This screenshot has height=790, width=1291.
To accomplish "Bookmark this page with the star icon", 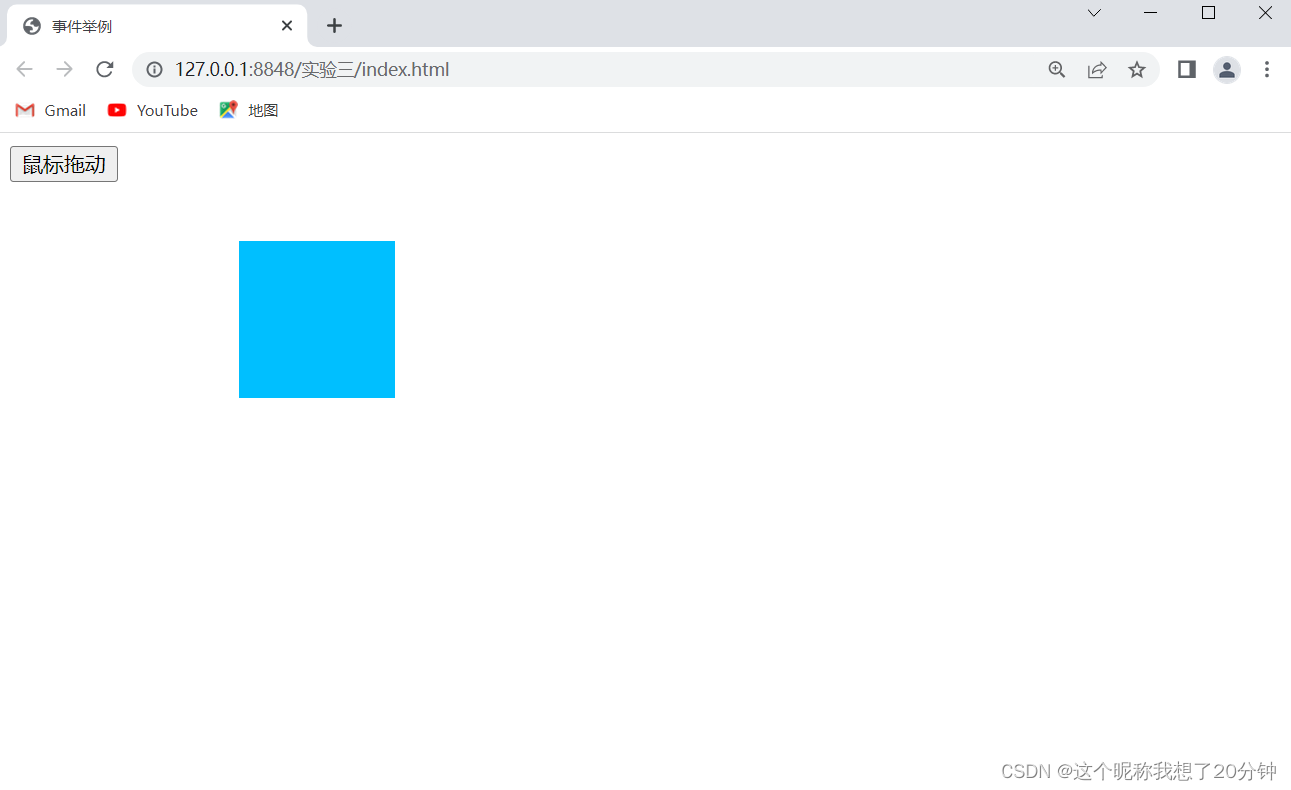I will pyautogui.click(x=1137, y=70).
